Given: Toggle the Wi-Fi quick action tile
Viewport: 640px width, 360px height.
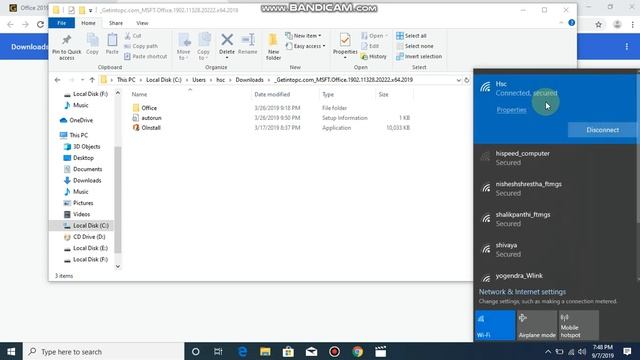Looking at the screenshot, I should tap(495, 325).
